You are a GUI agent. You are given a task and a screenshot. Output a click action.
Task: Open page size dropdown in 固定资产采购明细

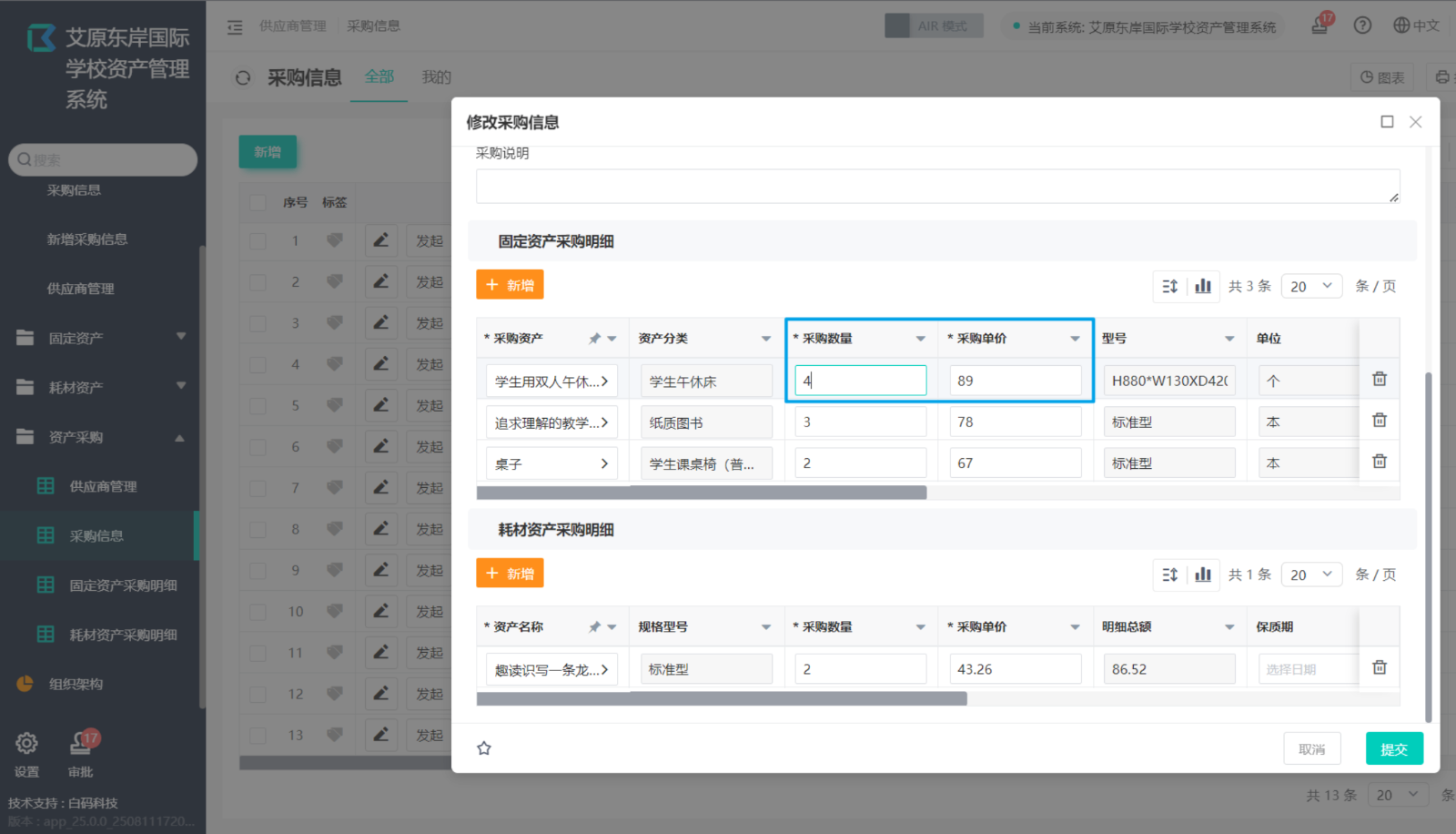click(x=1311, y=286)
